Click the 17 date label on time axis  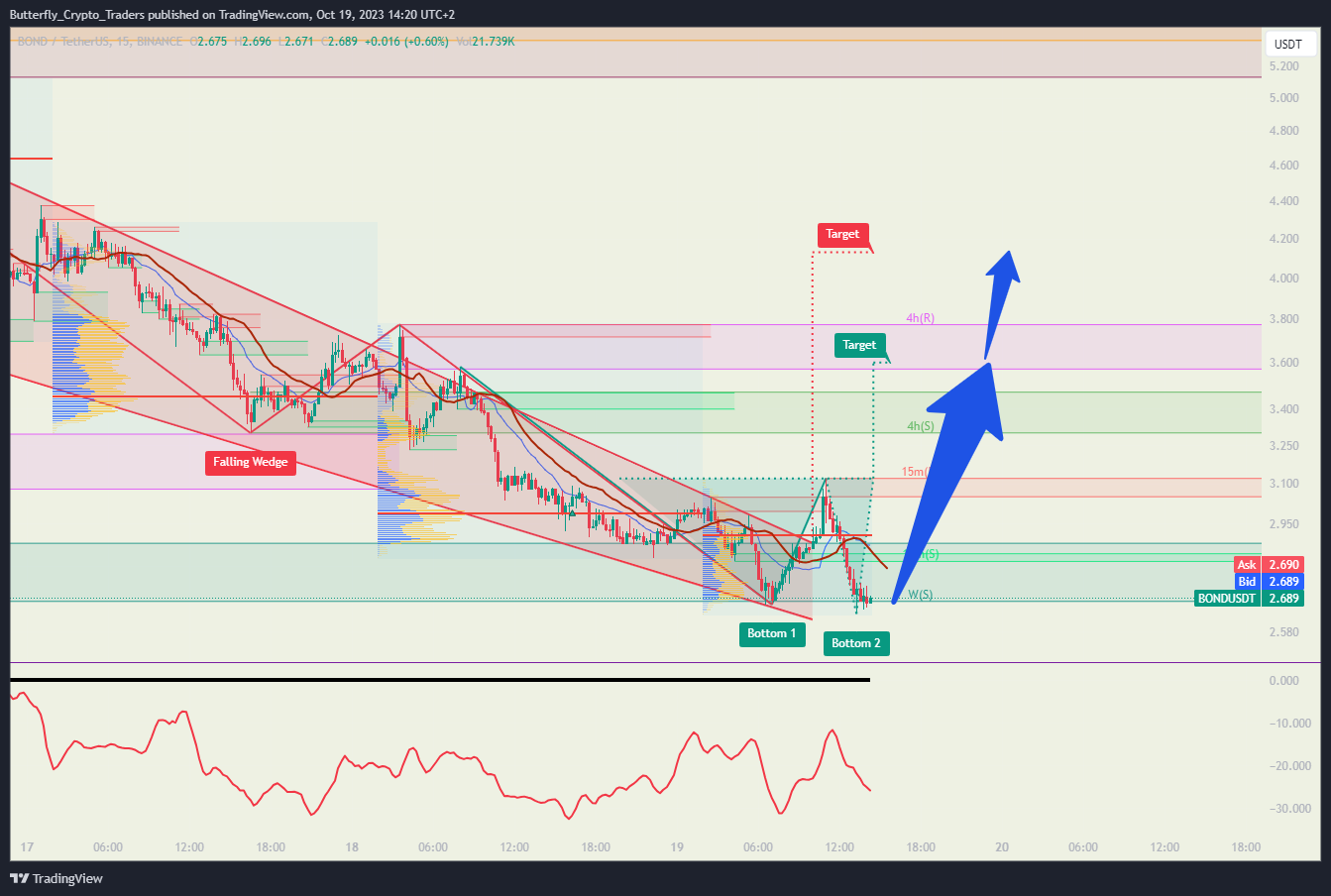[x=27, y=847]
